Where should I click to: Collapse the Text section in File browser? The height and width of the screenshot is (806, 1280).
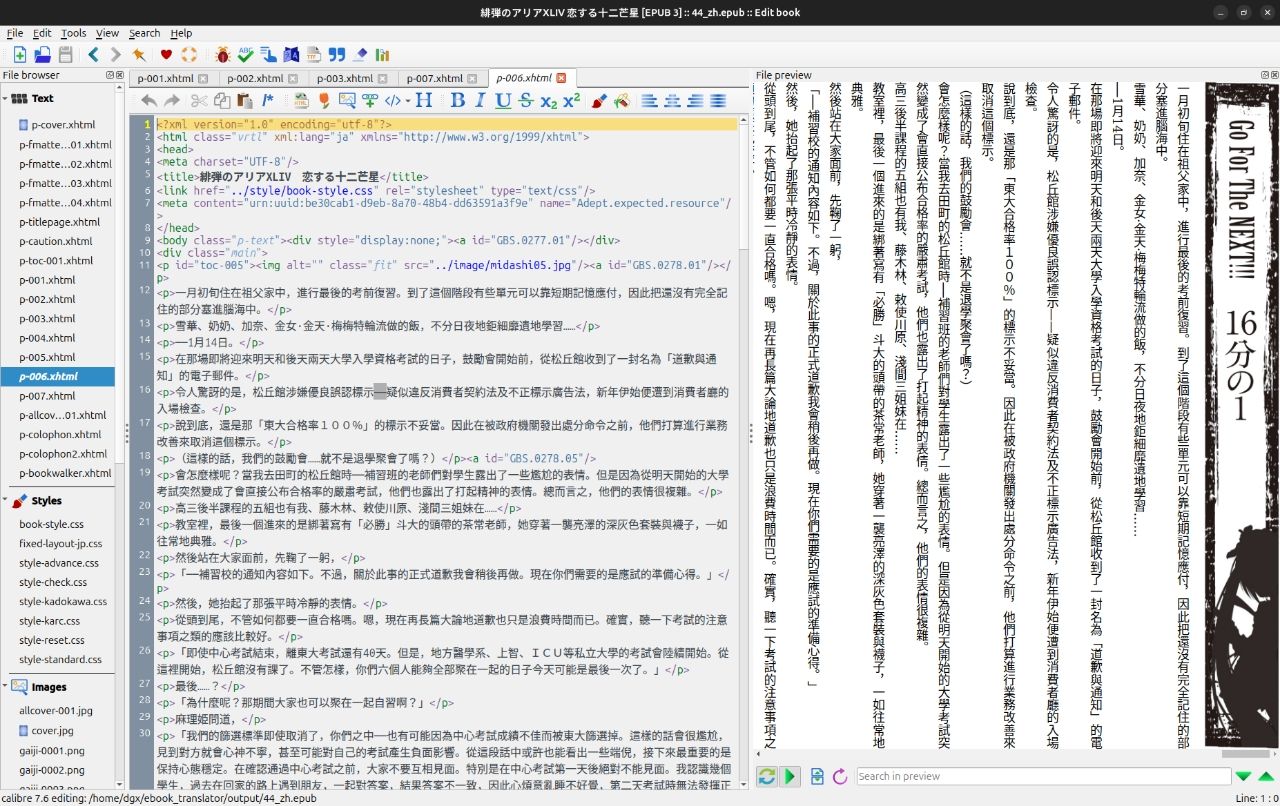5,98
